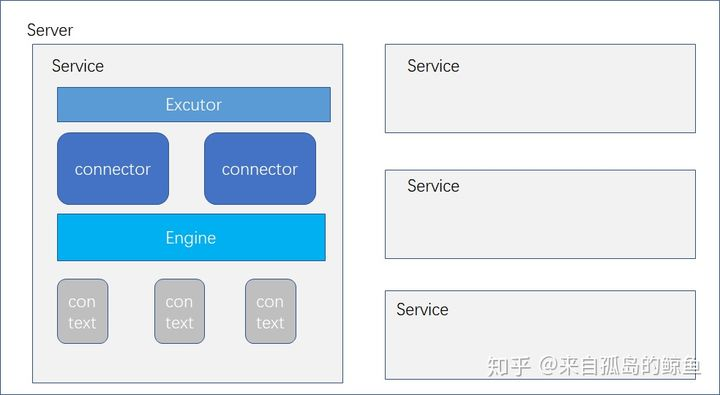Viewport: 720px width, 395px height.
Task: Click the Service label above Excutor
Action: 78,66
